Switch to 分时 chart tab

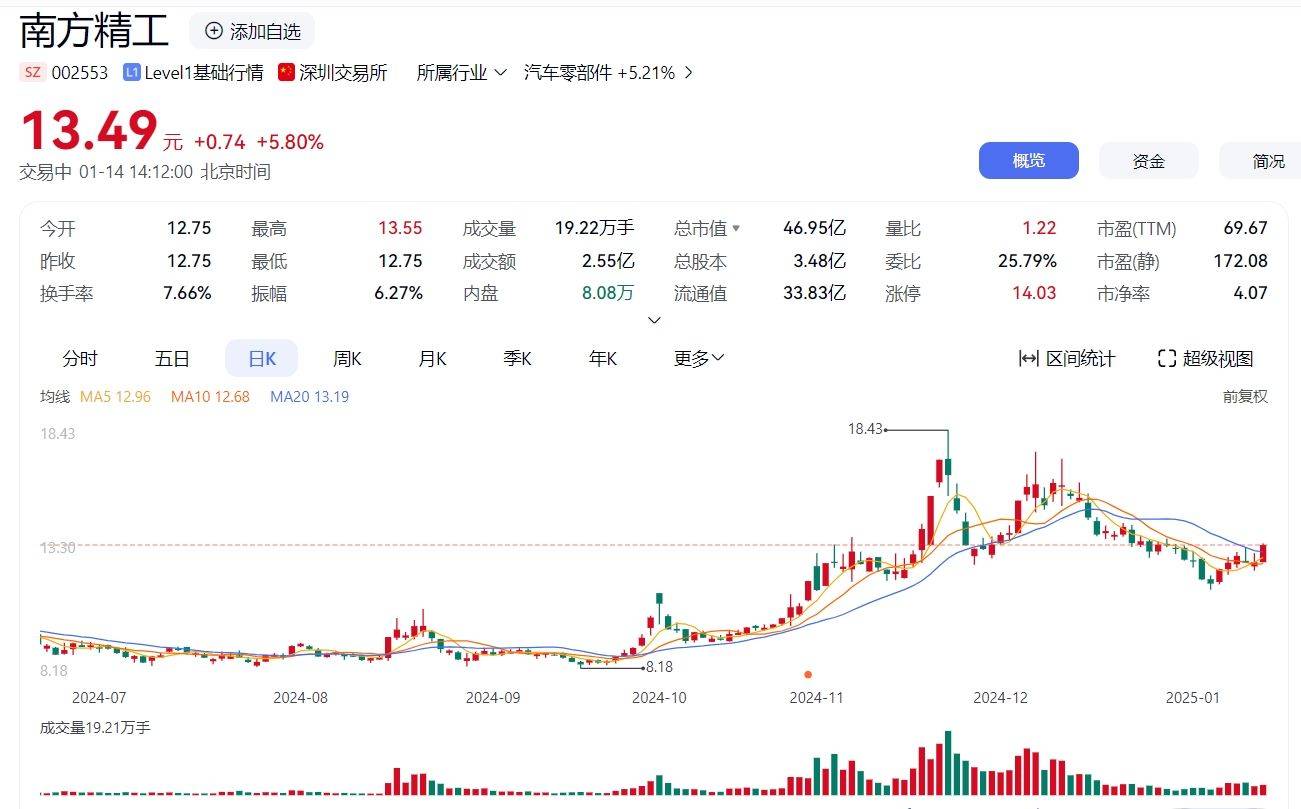click(x=80, y=359)
